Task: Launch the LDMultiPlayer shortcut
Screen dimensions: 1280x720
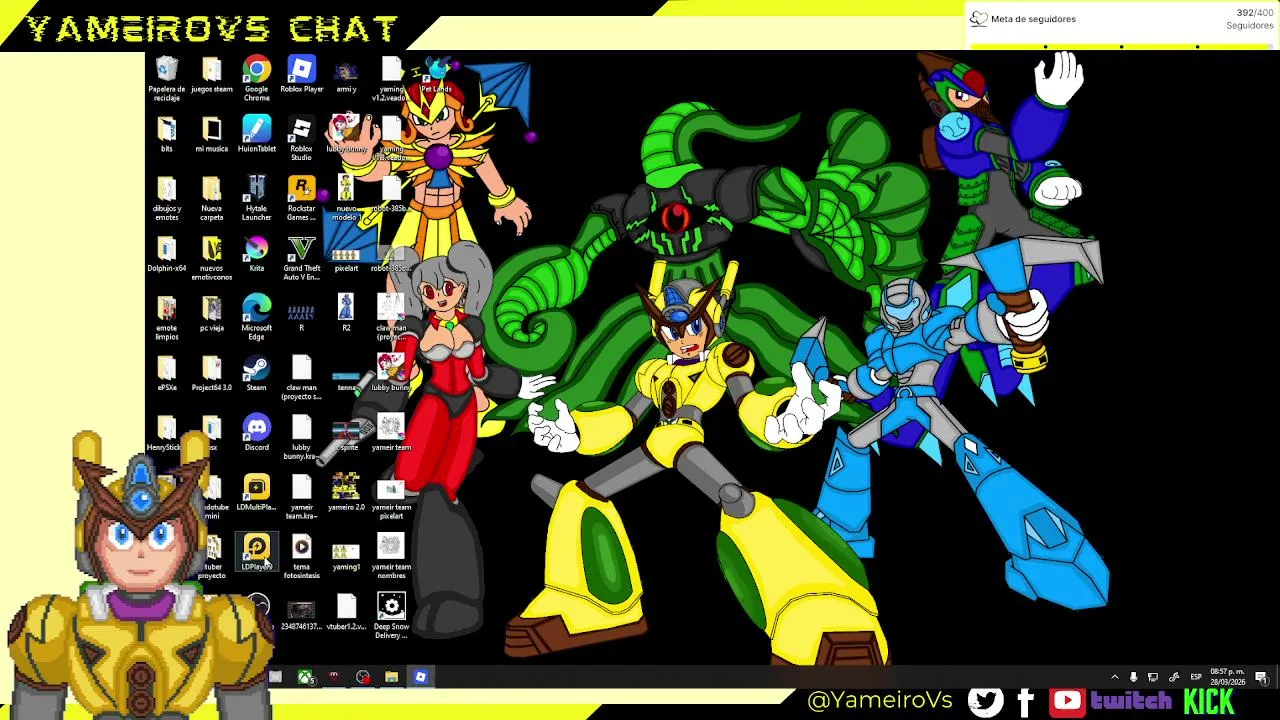Action: [x=257, y=494]
